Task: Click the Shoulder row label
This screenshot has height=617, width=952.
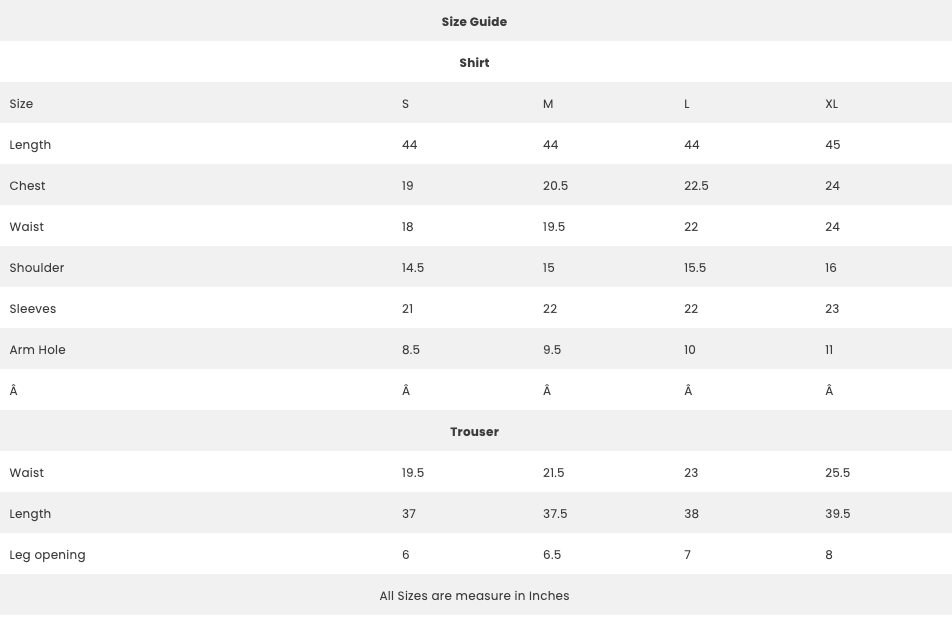Action: [x=36, y=268]
